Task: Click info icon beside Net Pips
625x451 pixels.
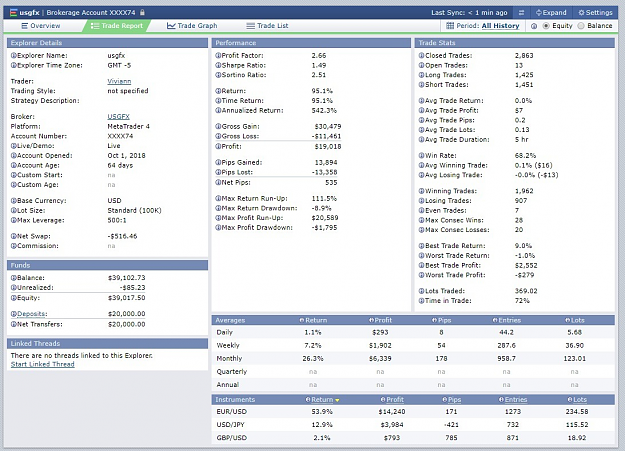Action: [x=218, y=182]
